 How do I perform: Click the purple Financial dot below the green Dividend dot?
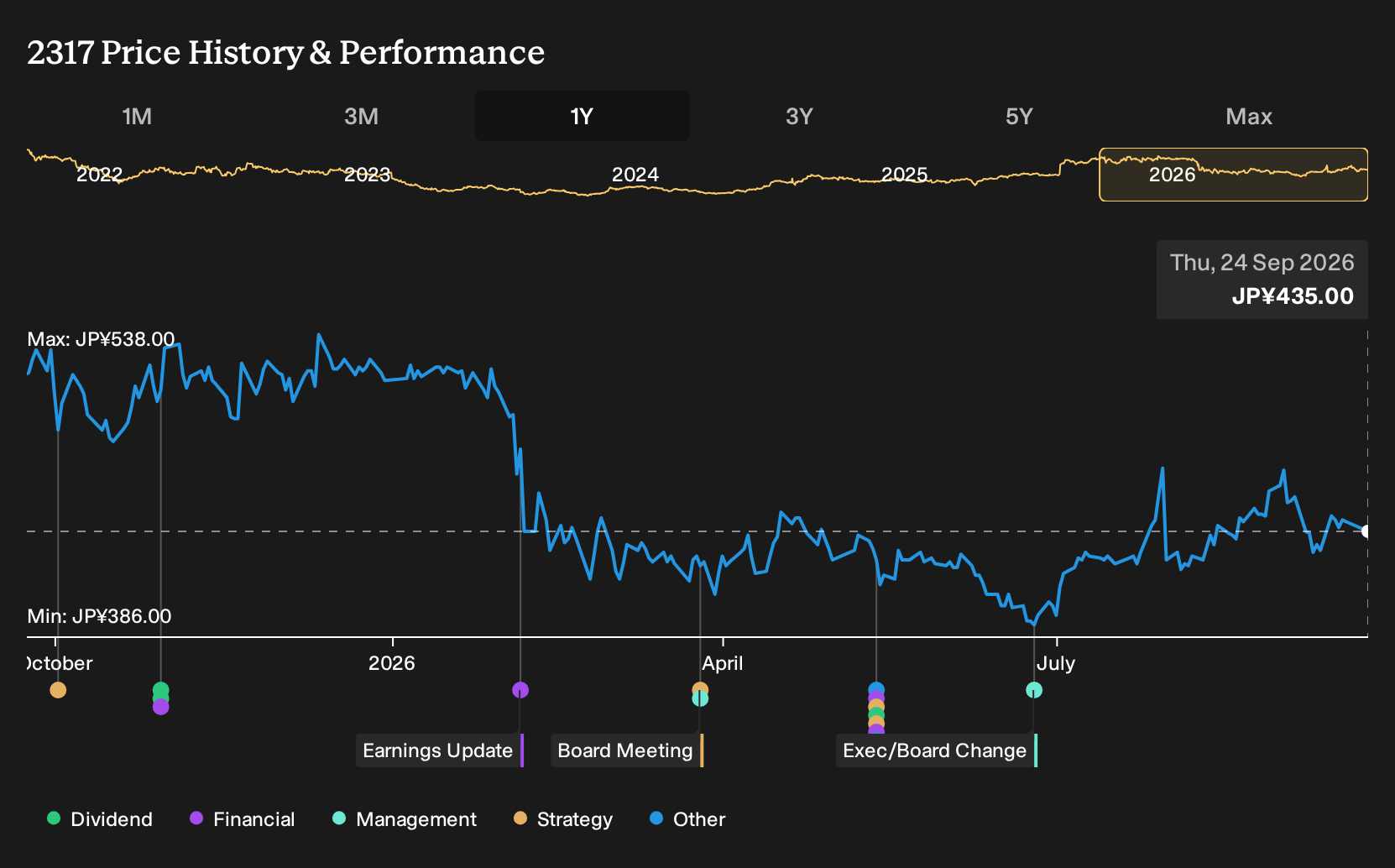[161, 707]
